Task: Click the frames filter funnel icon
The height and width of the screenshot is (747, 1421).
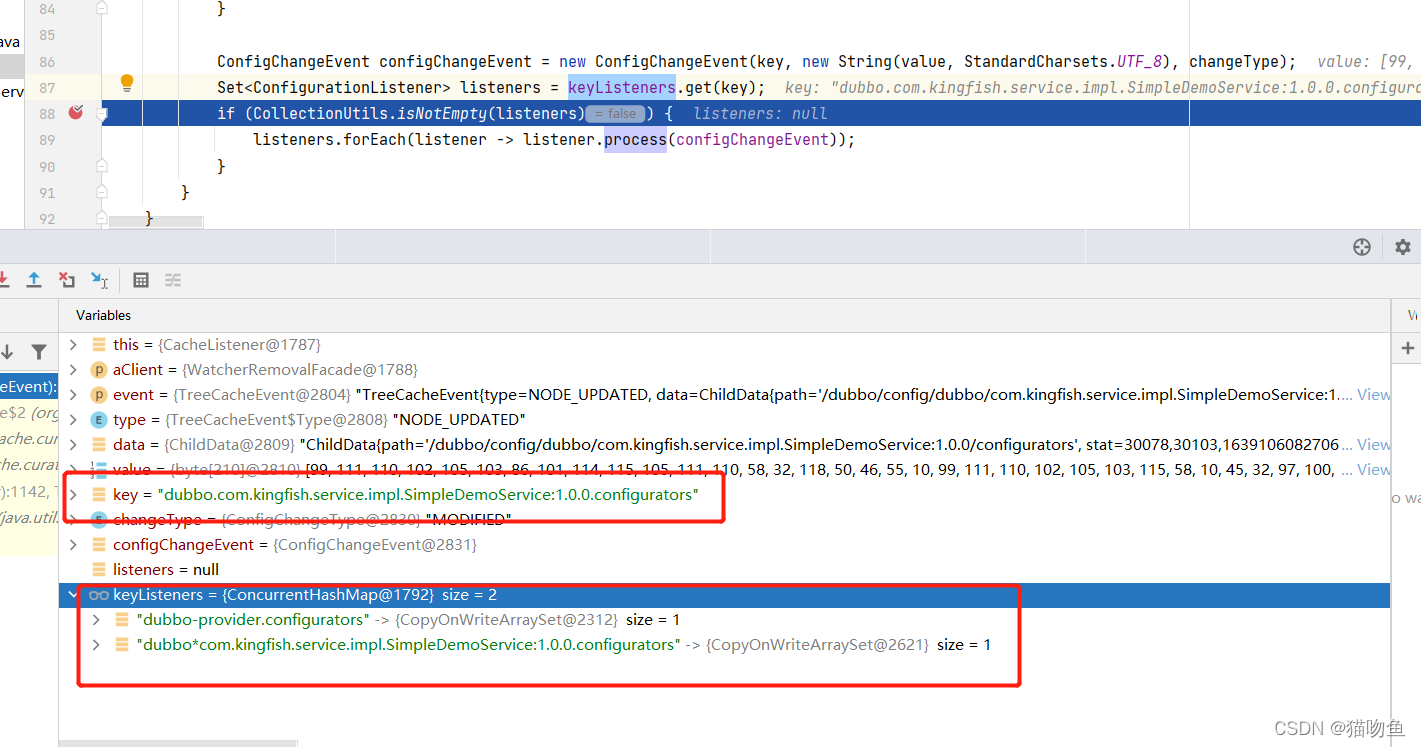Action: point(38,351)
